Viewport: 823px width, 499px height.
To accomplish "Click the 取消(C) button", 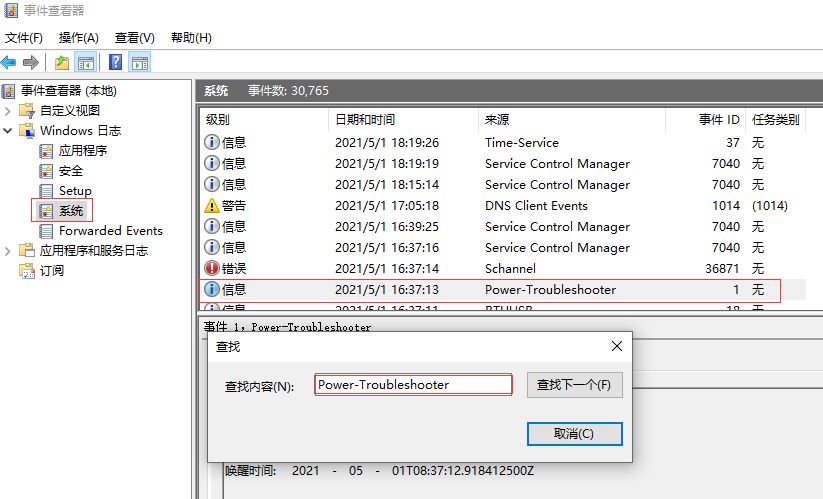I will (574, 433).
